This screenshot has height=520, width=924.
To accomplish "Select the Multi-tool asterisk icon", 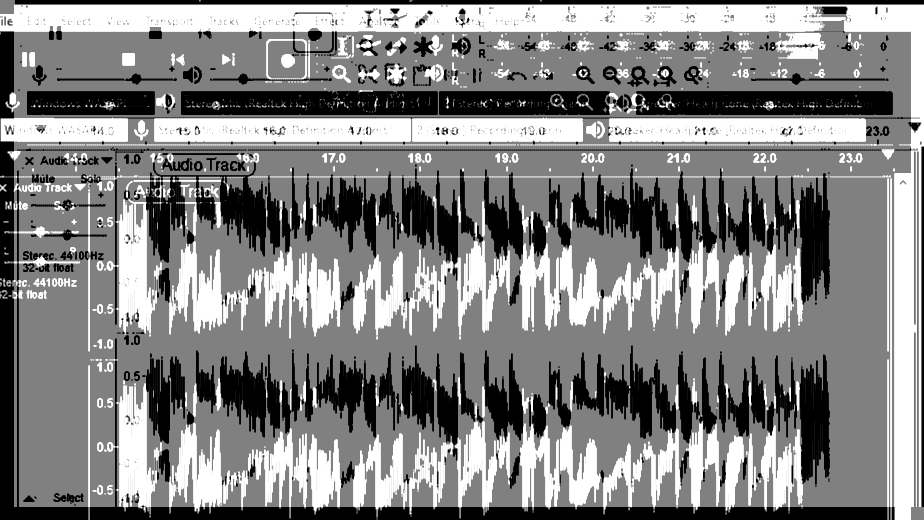I will tap(427, 46).
